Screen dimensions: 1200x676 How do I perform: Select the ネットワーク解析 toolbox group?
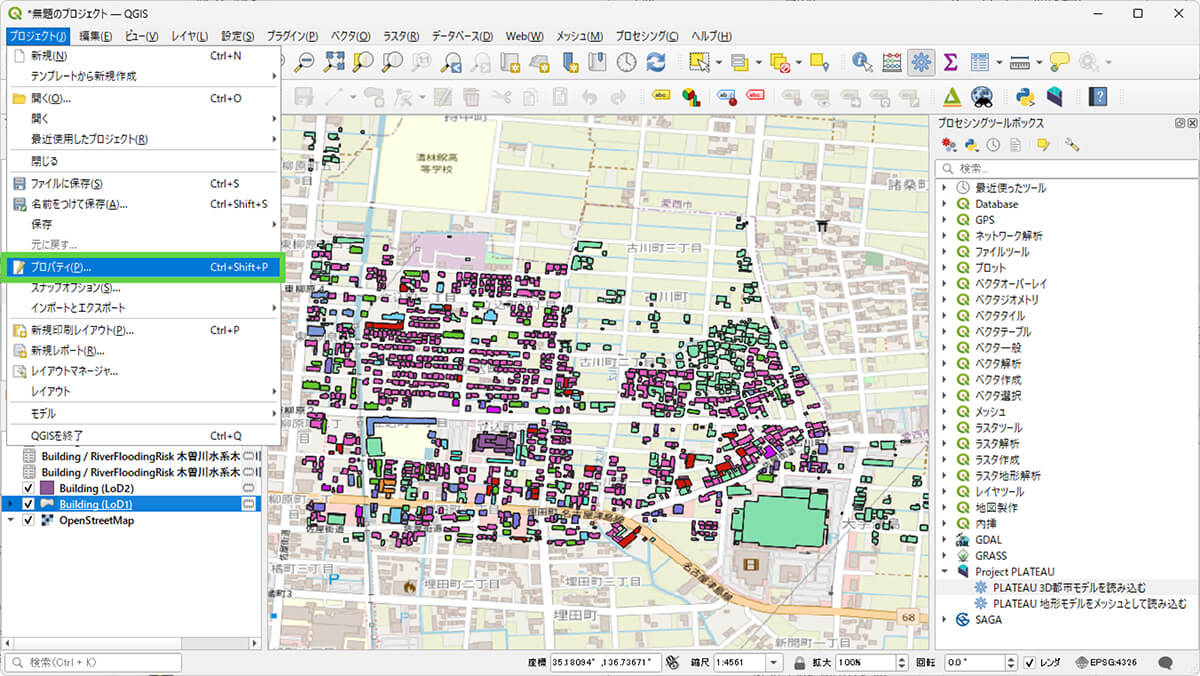pyautogui.click(x=1009, y=236)
